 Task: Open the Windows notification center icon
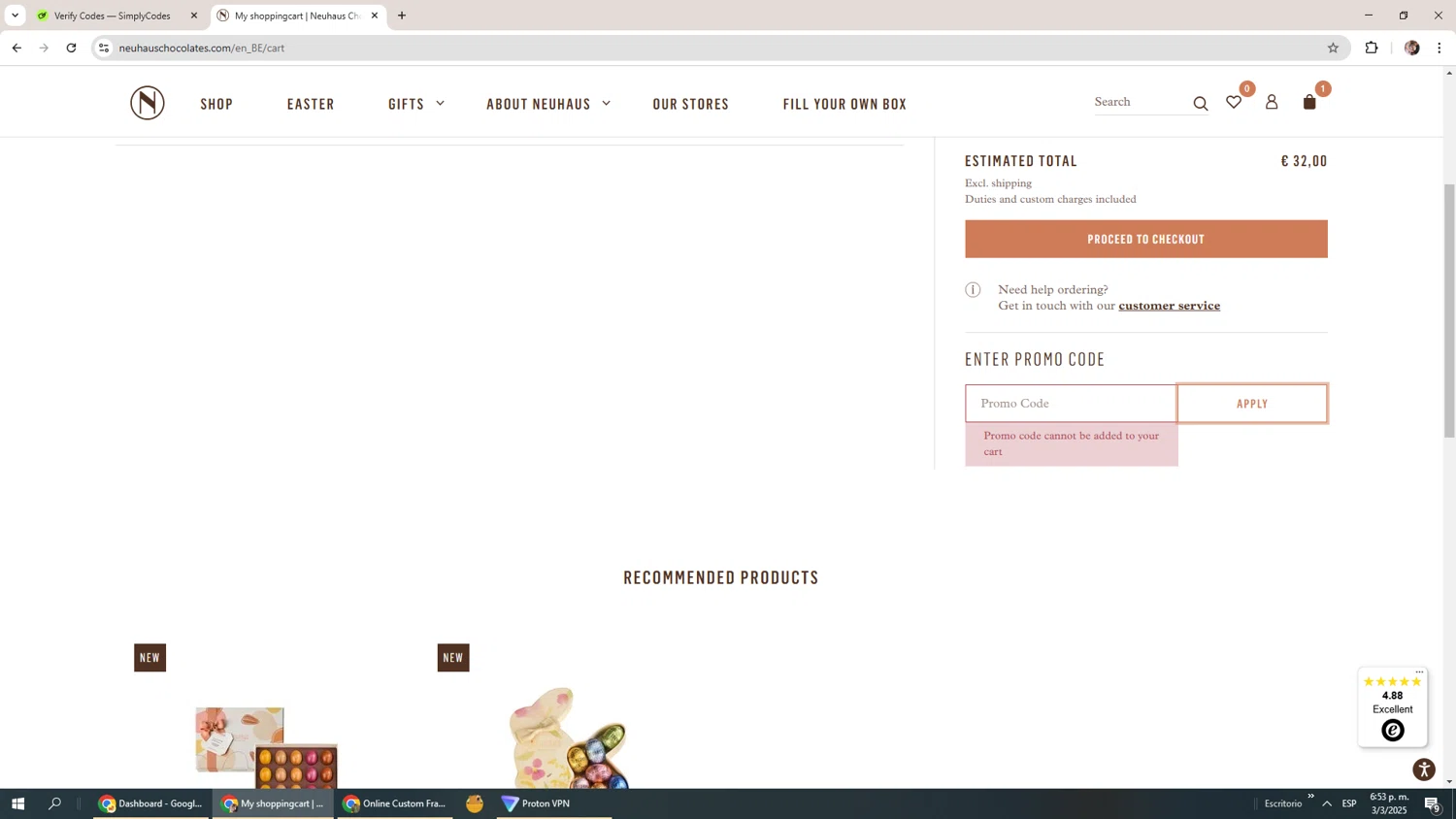(1432, 803)
